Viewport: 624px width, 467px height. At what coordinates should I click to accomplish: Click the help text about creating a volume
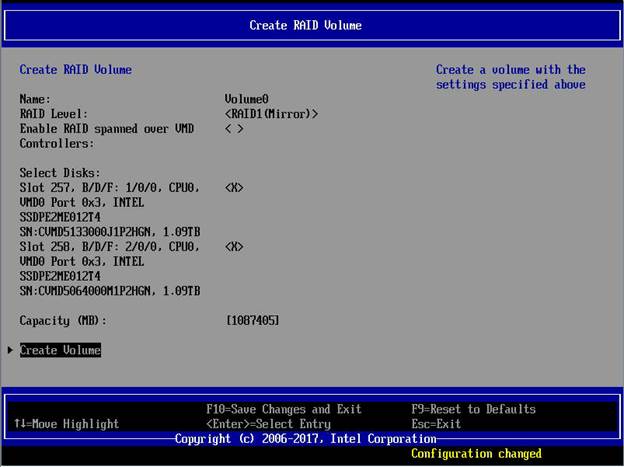pyautogui.click(x=510, y=77)
